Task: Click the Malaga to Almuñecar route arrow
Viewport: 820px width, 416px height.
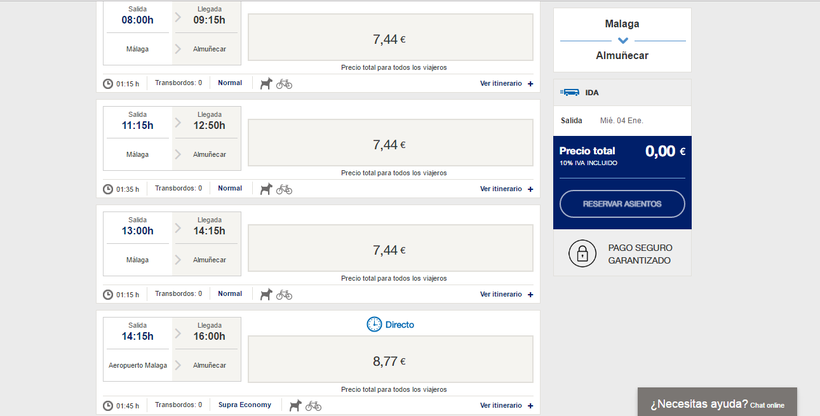Action: point(622,40)
